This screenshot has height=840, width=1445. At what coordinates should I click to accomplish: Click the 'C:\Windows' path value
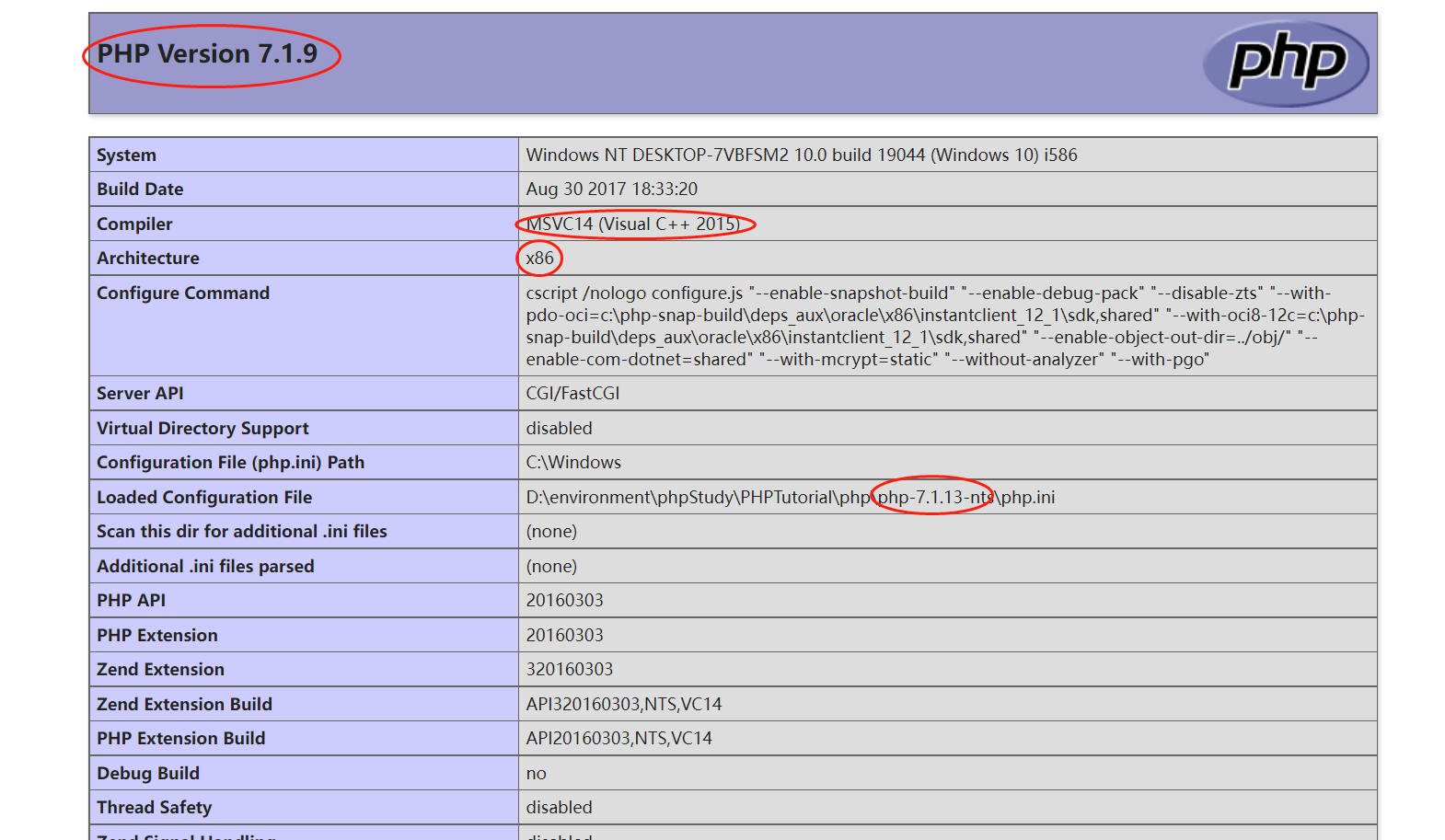(x=573, y=463)
